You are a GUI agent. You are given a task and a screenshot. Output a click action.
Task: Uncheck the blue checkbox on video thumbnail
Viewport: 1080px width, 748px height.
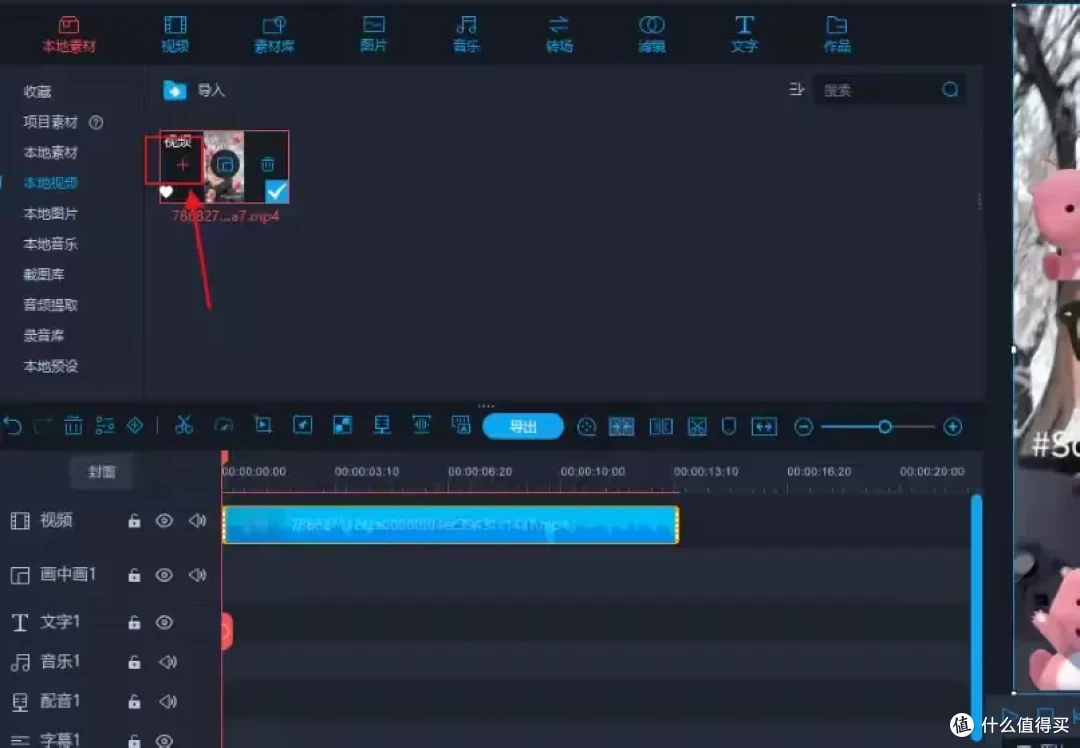point(277,191)
